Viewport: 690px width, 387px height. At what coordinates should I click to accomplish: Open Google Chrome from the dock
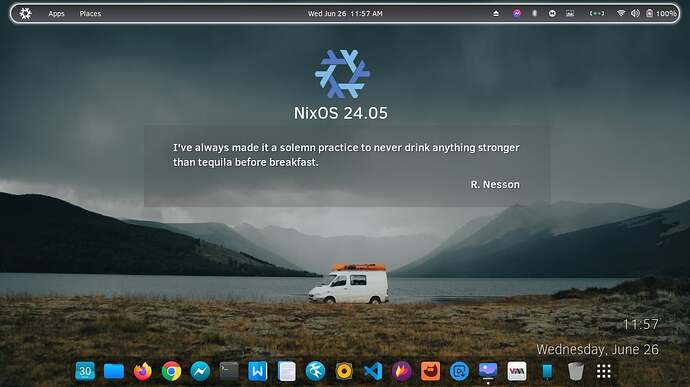tap(171, 371)
